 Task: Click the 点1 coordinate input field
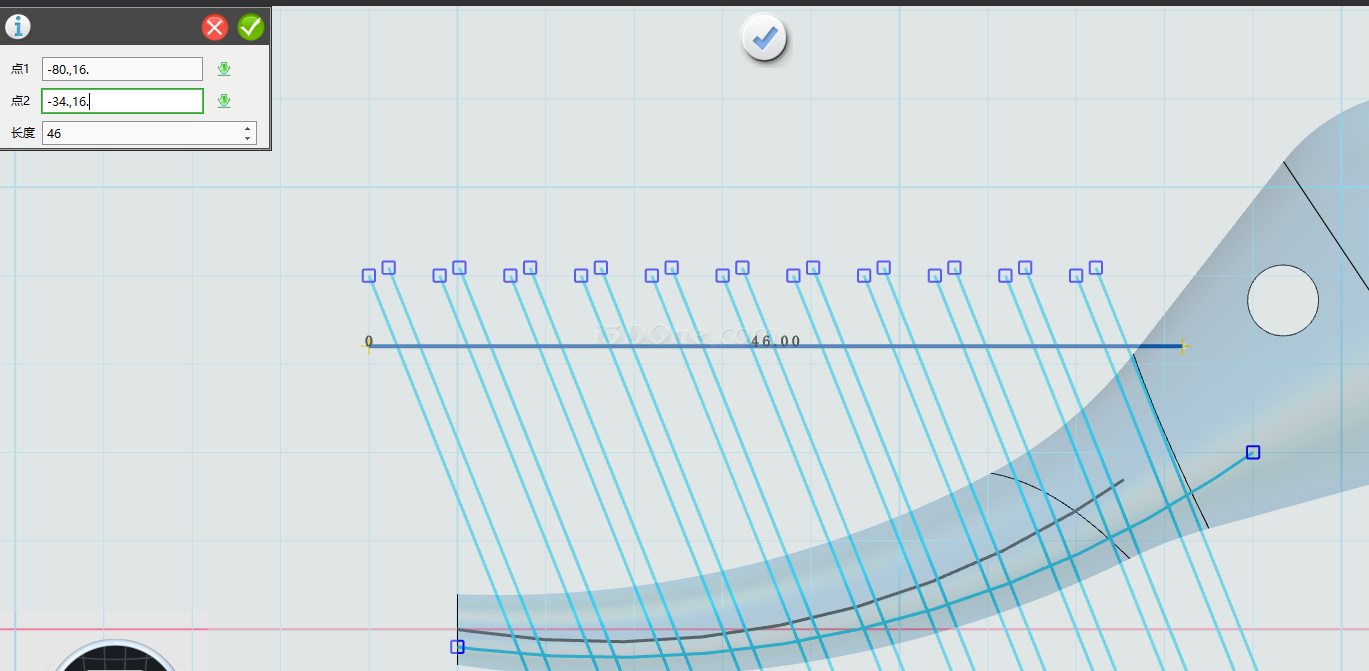[122, 69]
